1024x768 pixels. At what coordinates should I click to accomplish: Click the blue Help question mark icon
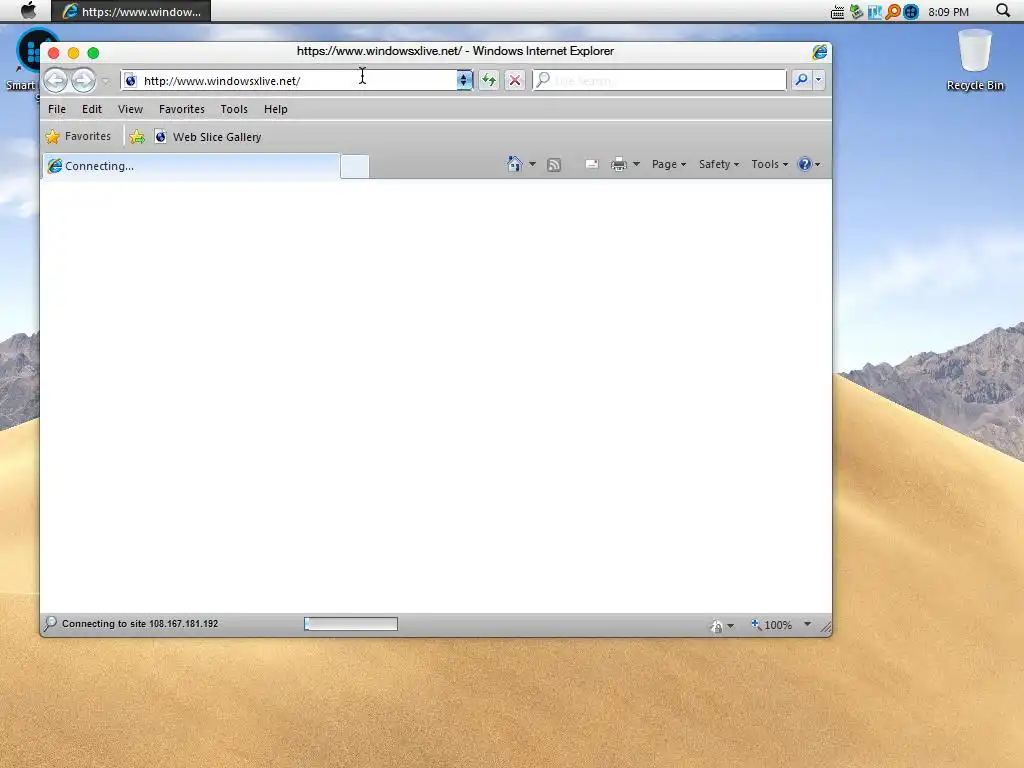805,164
